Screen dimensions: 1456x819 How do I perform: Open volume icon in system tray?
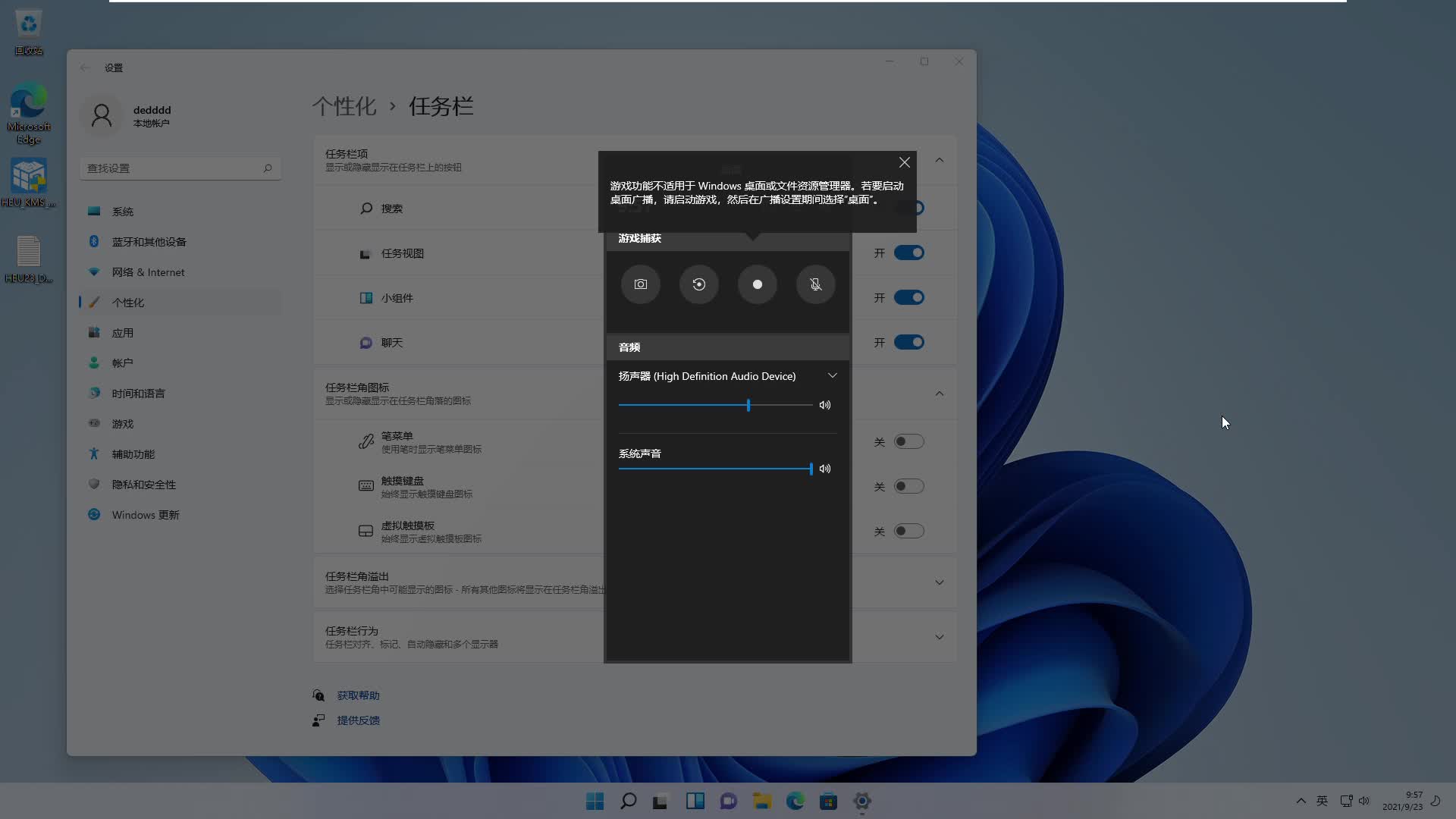tap(1364, 801)
